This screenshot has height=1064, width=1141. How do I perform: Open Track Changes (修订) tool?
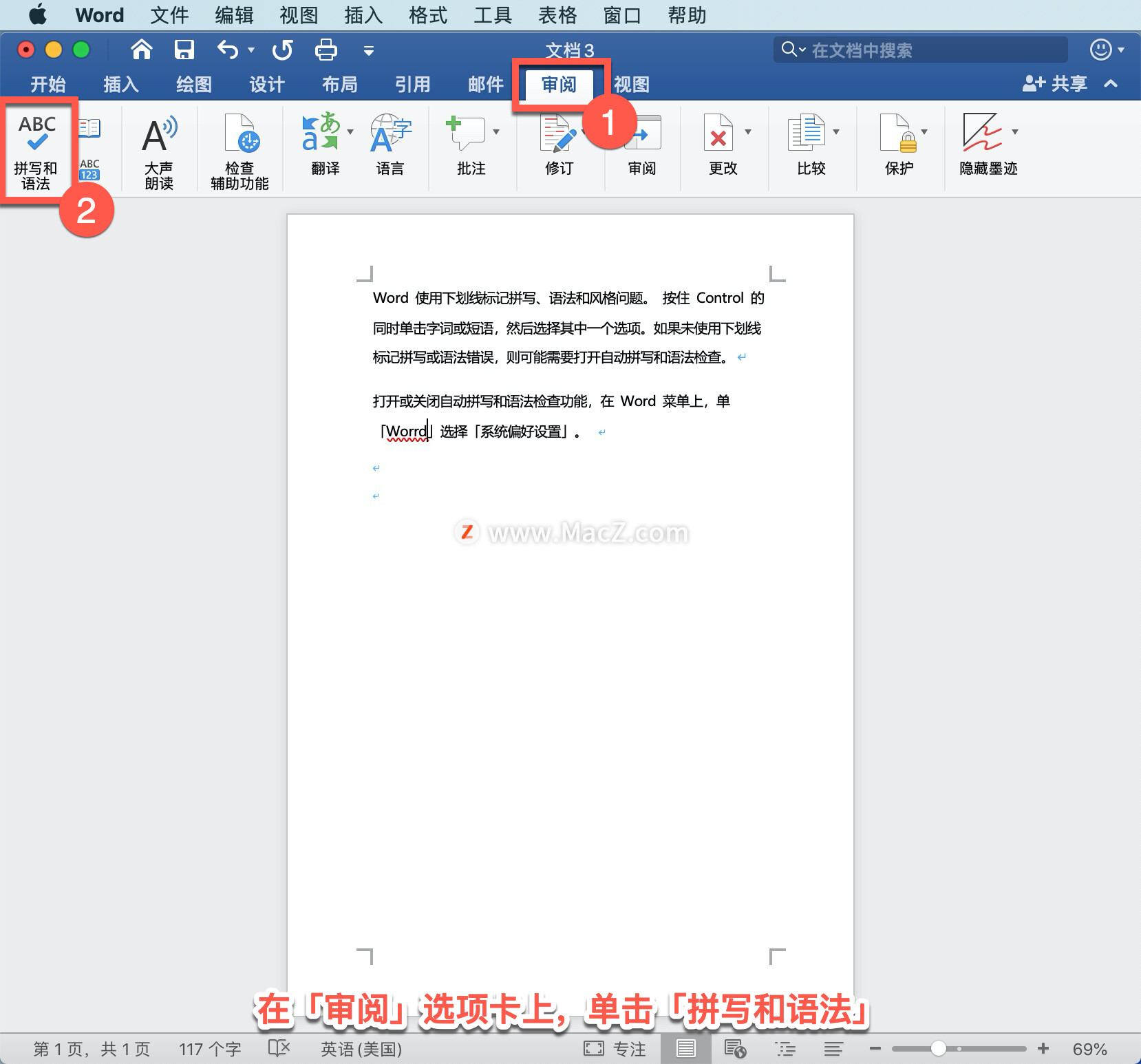point(559,145)
